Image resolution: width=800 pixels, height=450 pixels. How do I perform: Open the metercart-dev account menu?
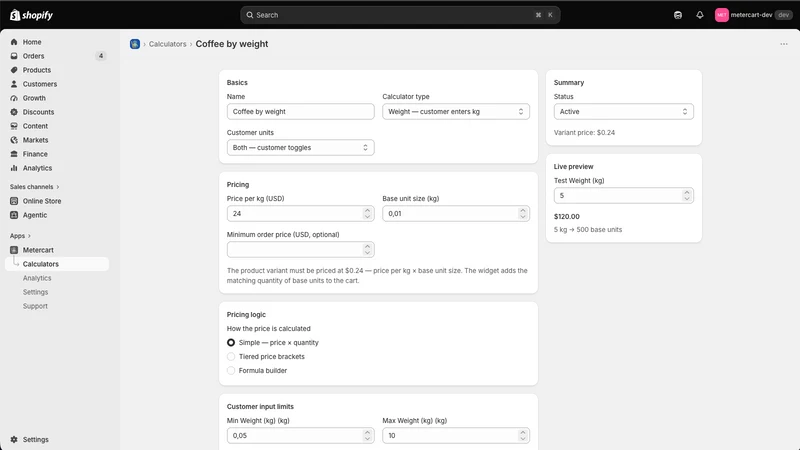[753, 15]
